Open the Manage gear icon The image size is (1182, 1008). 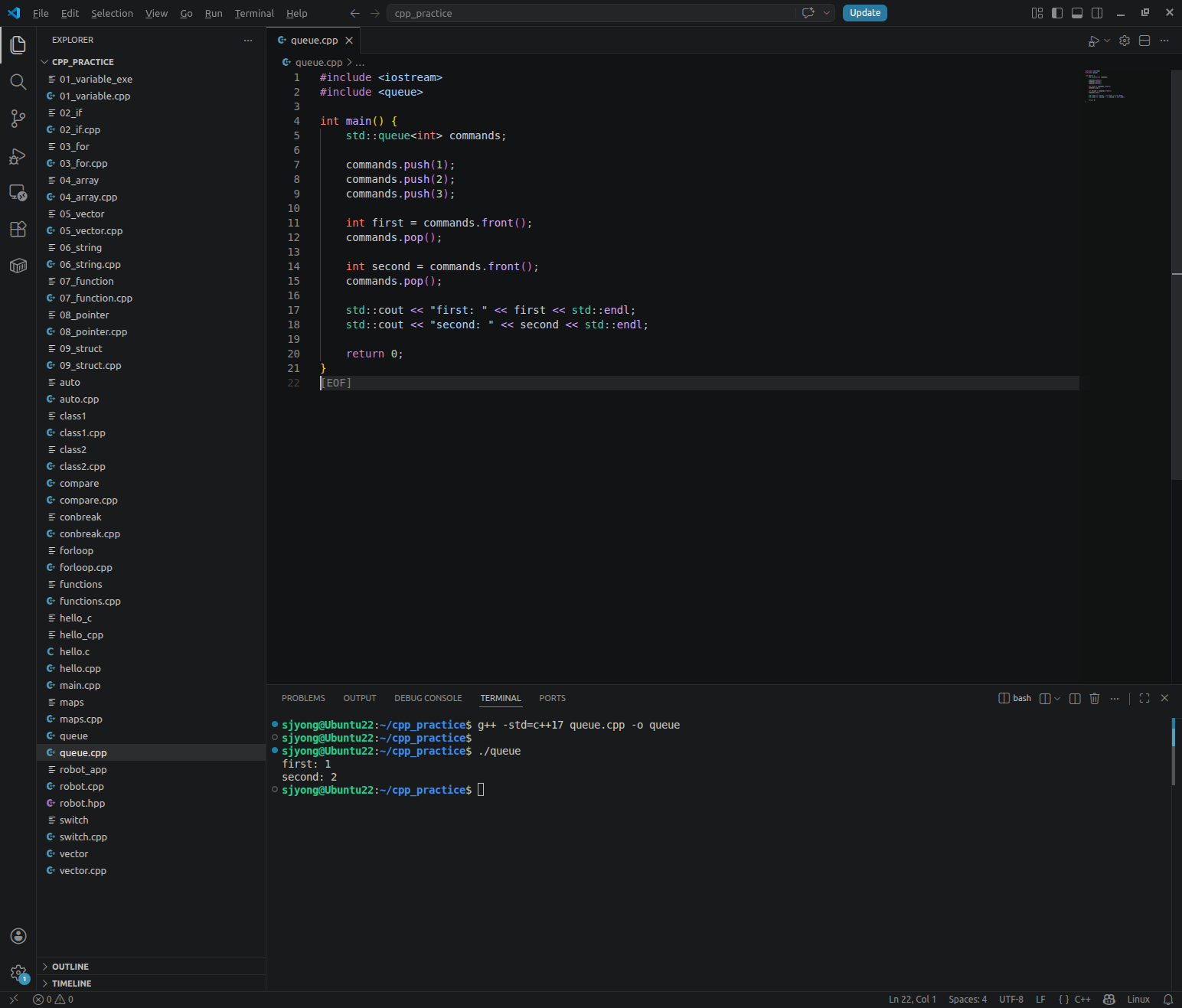[x=18, y=974]
